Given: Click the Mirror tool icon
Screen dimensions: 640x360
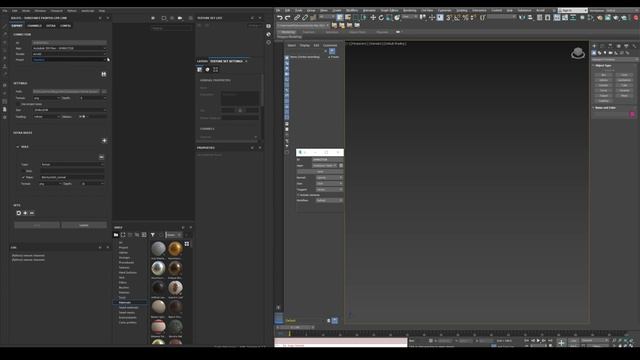Looking at the screenshot, I should coord(522,18).
